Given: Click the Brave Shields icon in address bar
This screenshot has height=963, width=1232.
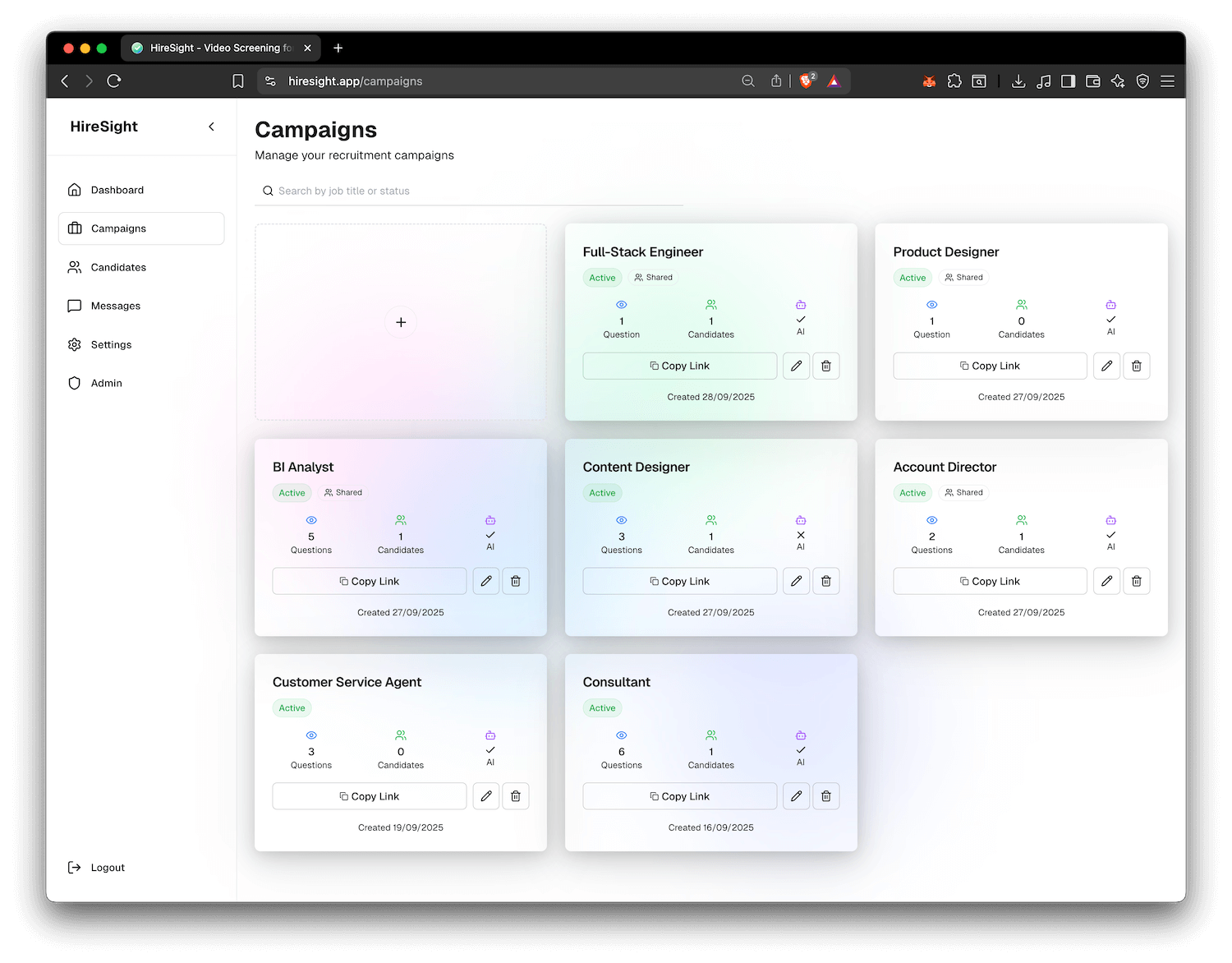Looking at the screenshot, I should [807, 81].
